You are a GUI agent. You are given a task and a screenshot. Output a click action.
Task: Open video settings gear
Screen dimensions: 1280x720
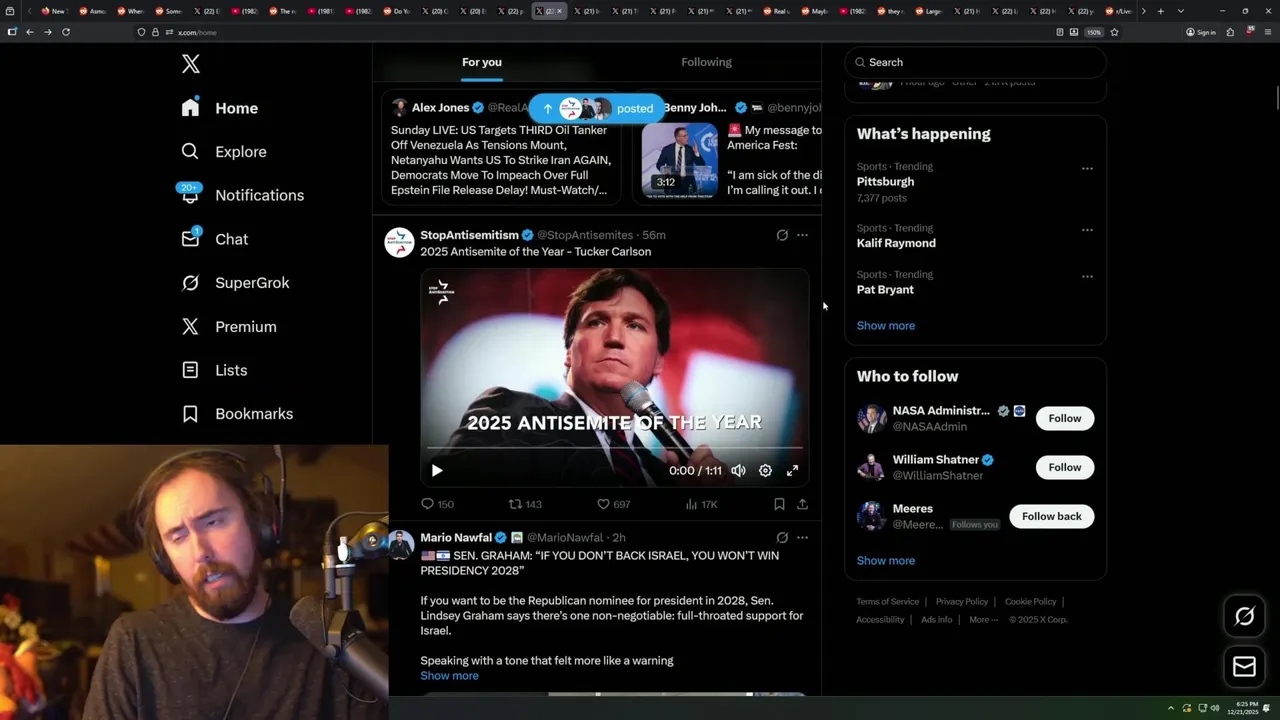pyautogui.click(x=765, y=470)
